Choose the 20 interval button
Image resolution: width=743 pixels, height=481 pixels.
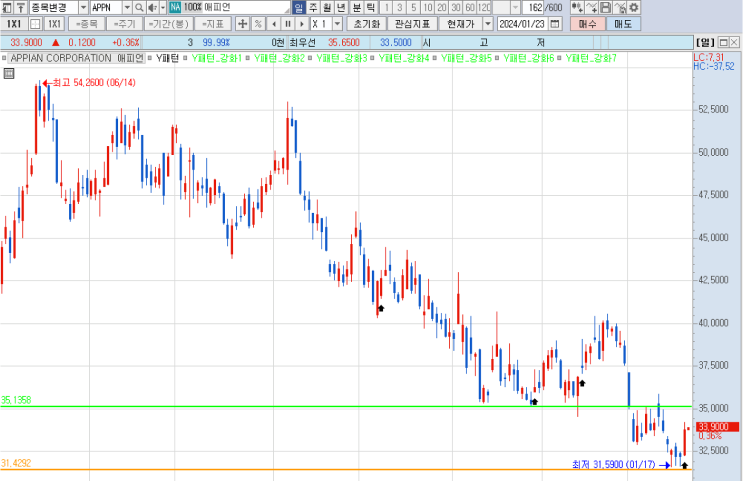click(442, 7)
